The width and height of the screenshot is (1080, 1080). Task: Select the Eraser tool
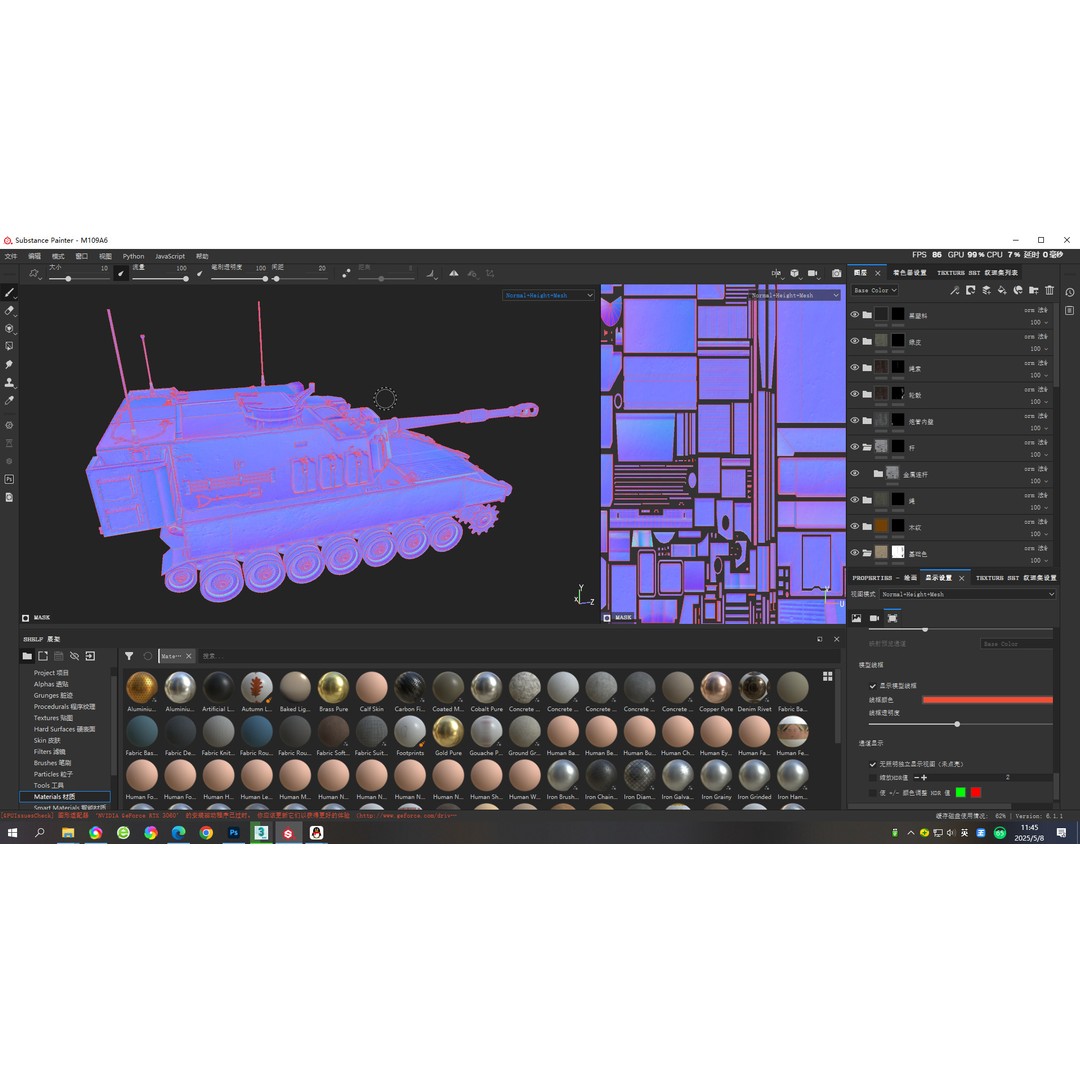coord(10,311)
